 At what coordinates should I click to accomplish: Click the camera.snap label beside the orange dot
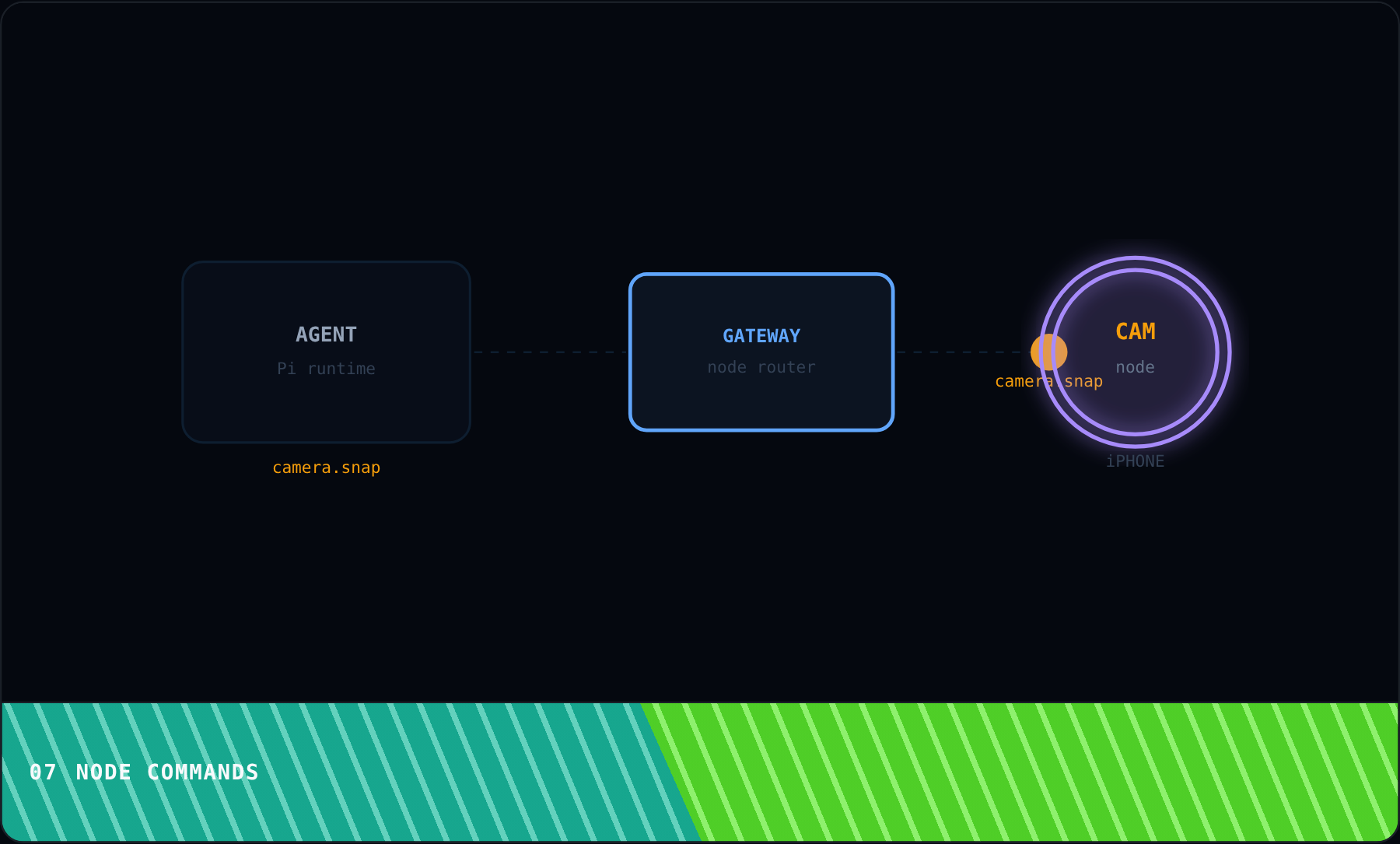coord(1048,381)
